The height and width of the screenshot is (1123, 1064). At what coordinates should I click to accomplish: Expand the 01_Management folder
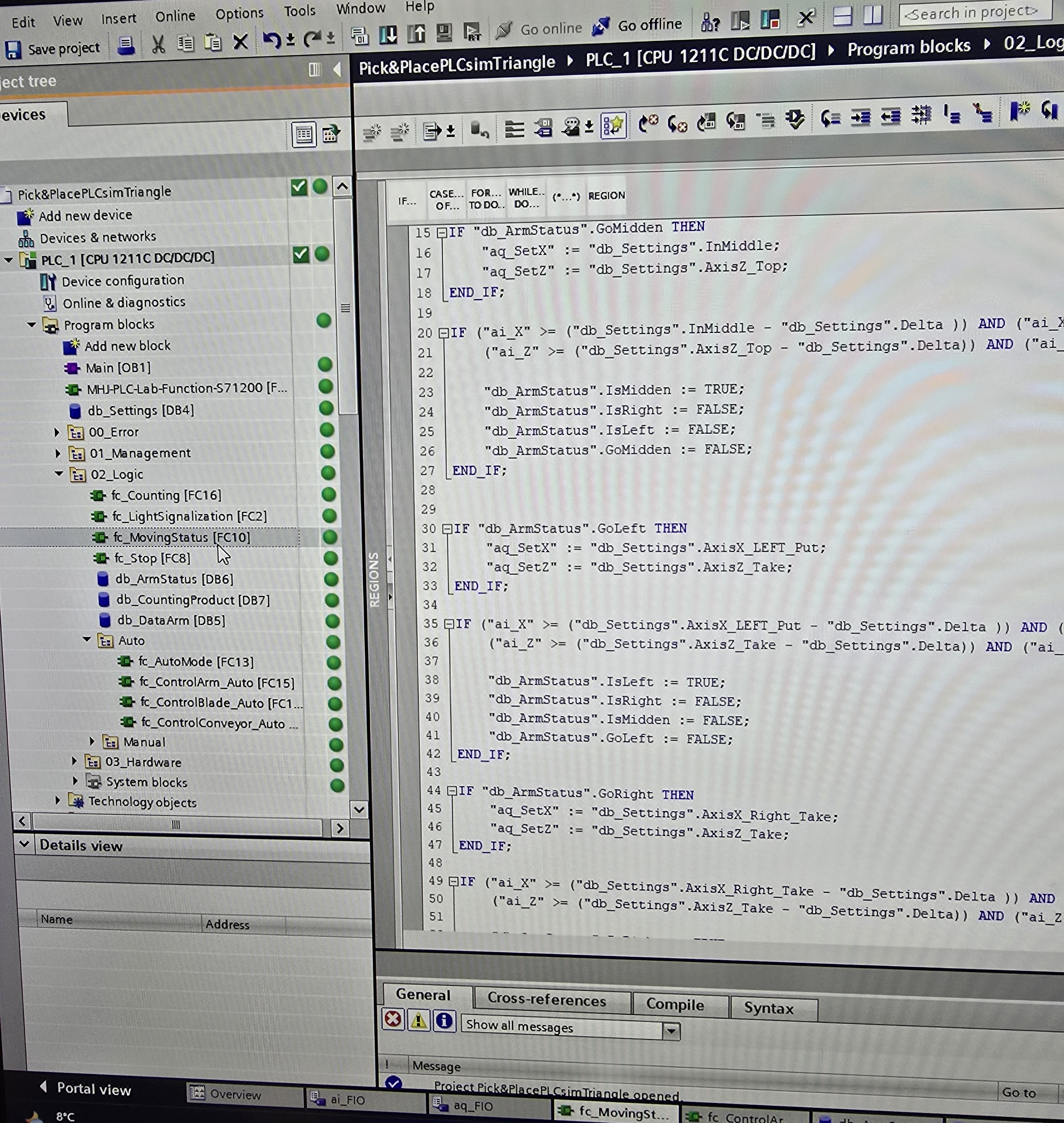(x=58, y=453)
